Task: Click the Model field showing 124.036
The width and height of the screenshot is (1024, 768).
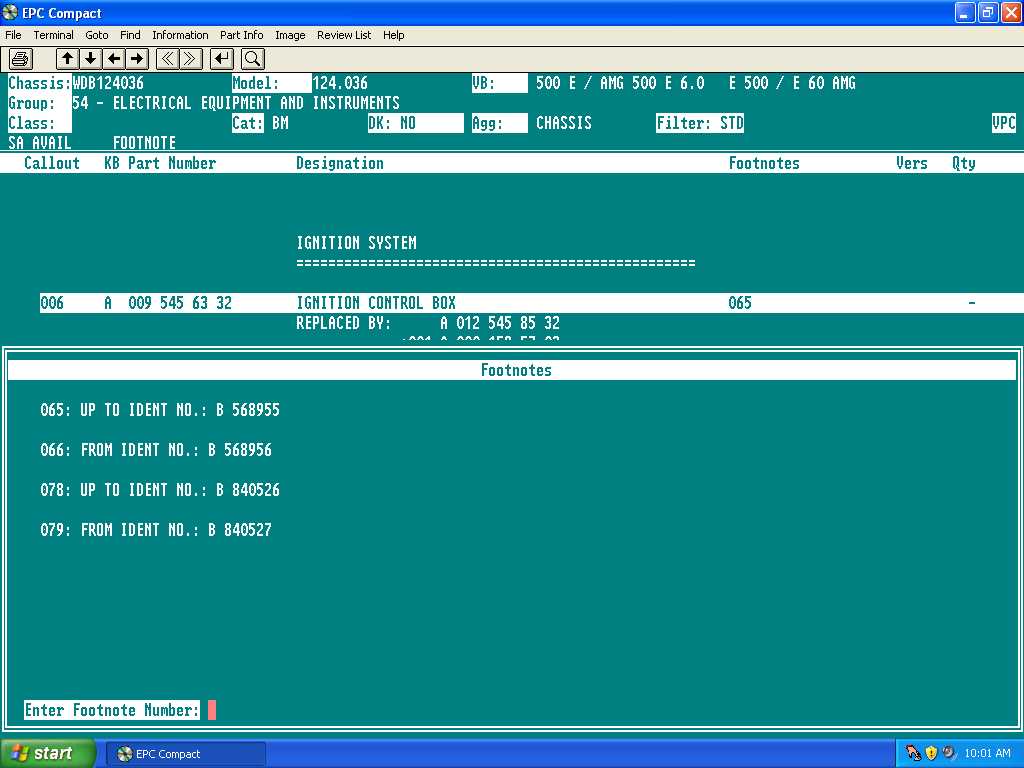Action: [340, 83]
